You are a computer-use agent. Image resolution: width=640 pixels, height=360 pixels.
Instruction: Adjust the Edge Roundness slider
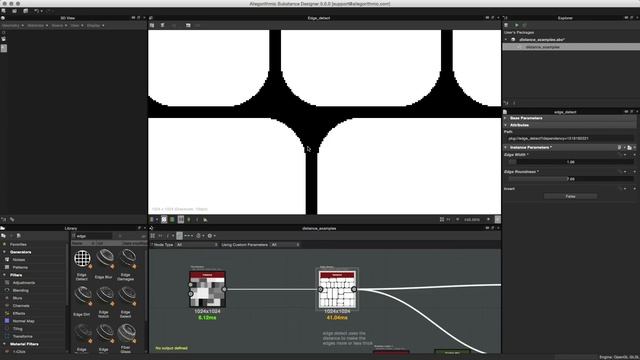click(x=571, y=179)
